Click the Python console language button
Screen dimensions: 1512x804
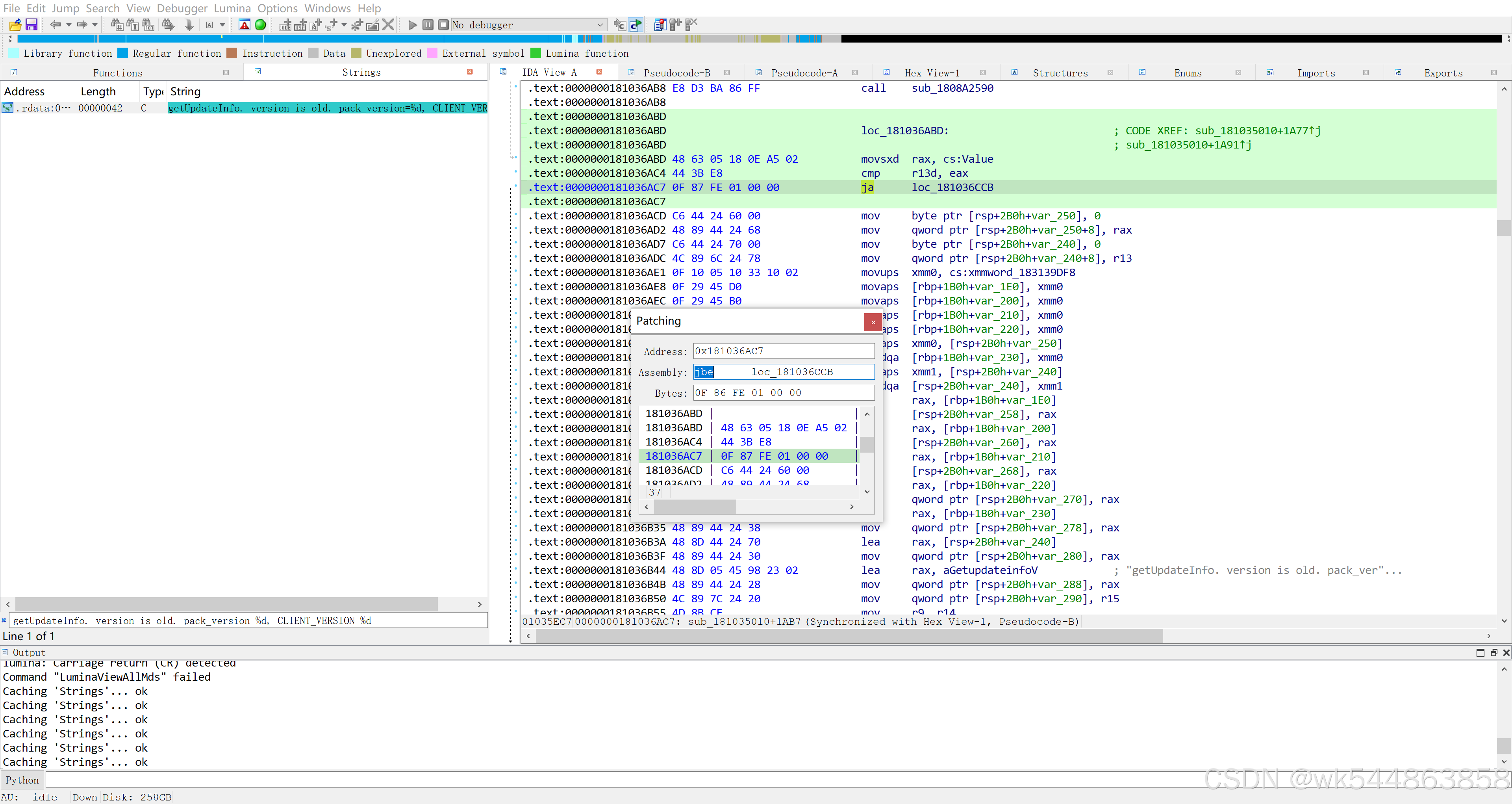[x=22, y=780]
